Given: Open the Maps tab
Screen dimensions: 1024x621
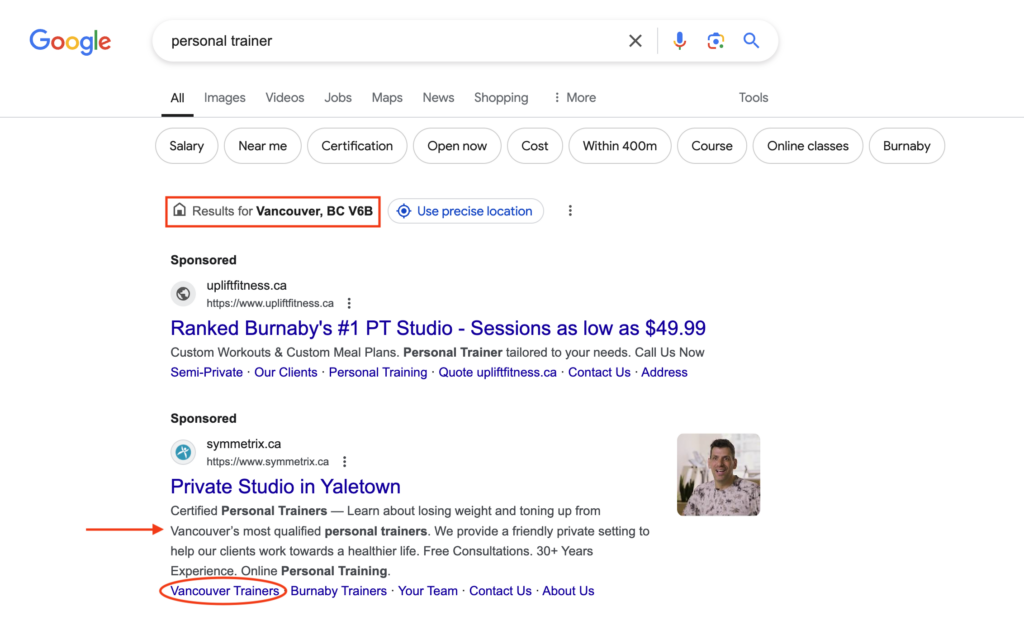Looking at the screenshot, I should (387, 98).
